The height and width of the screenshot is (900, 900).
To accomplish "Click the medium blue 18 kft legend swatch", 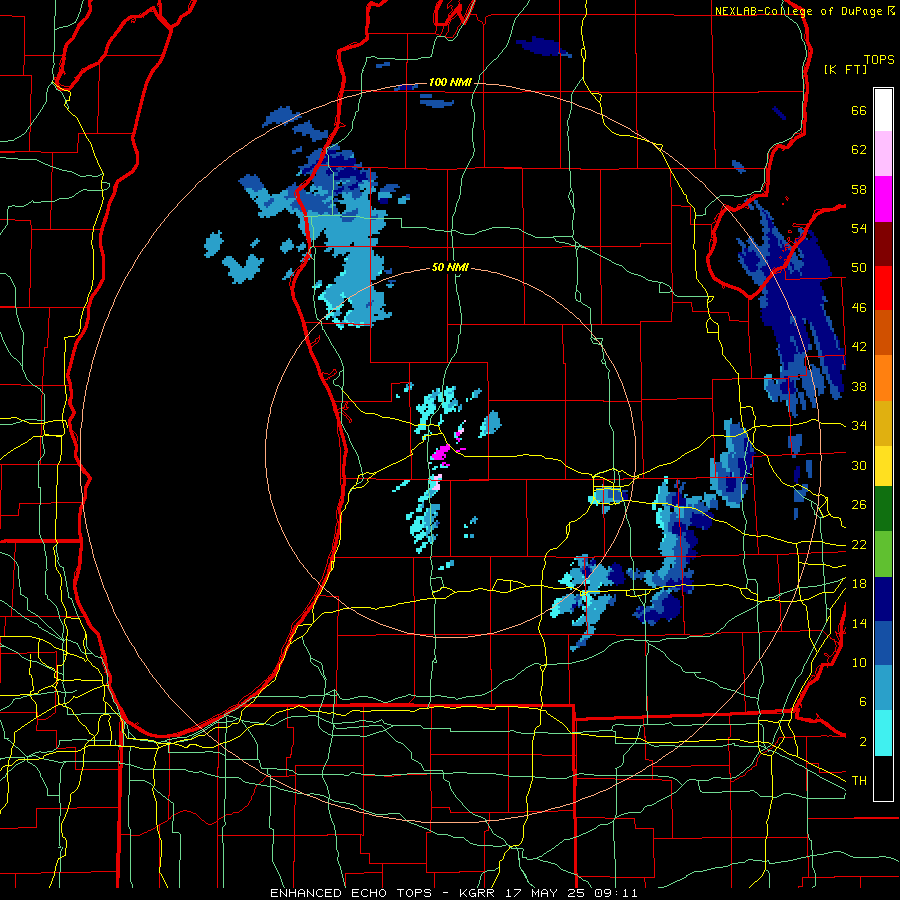I will click(883, 644).
